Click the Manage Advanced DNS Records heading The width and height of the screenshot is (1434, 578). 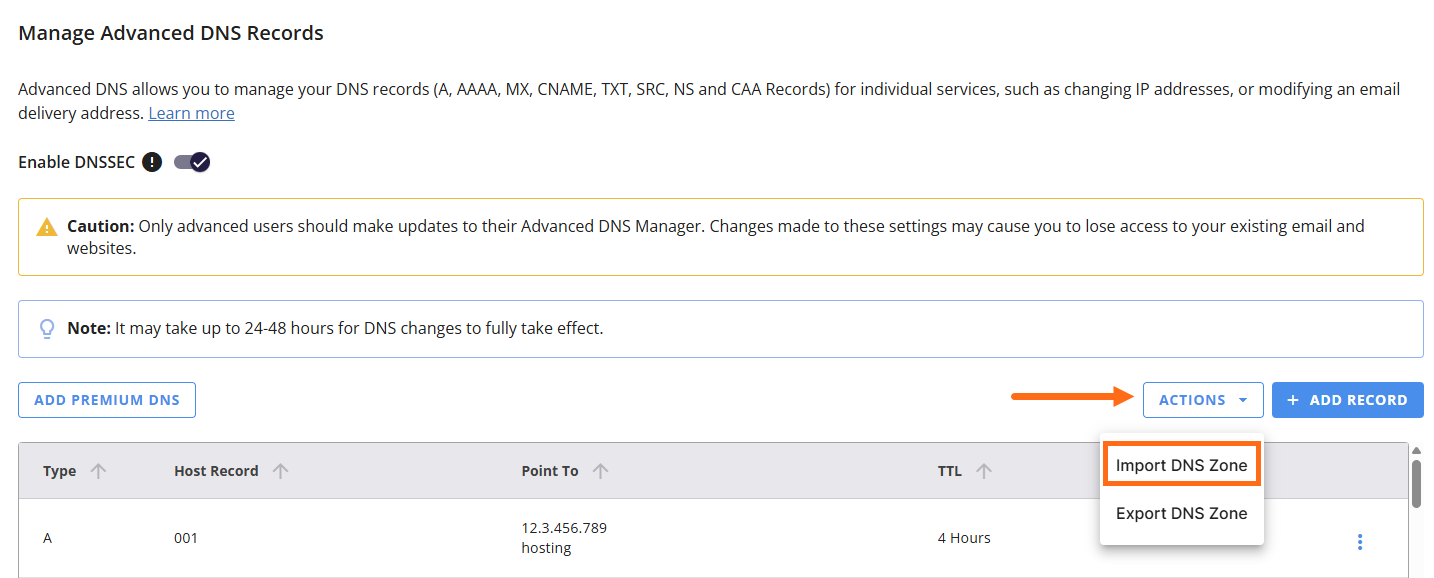[171, 33]
